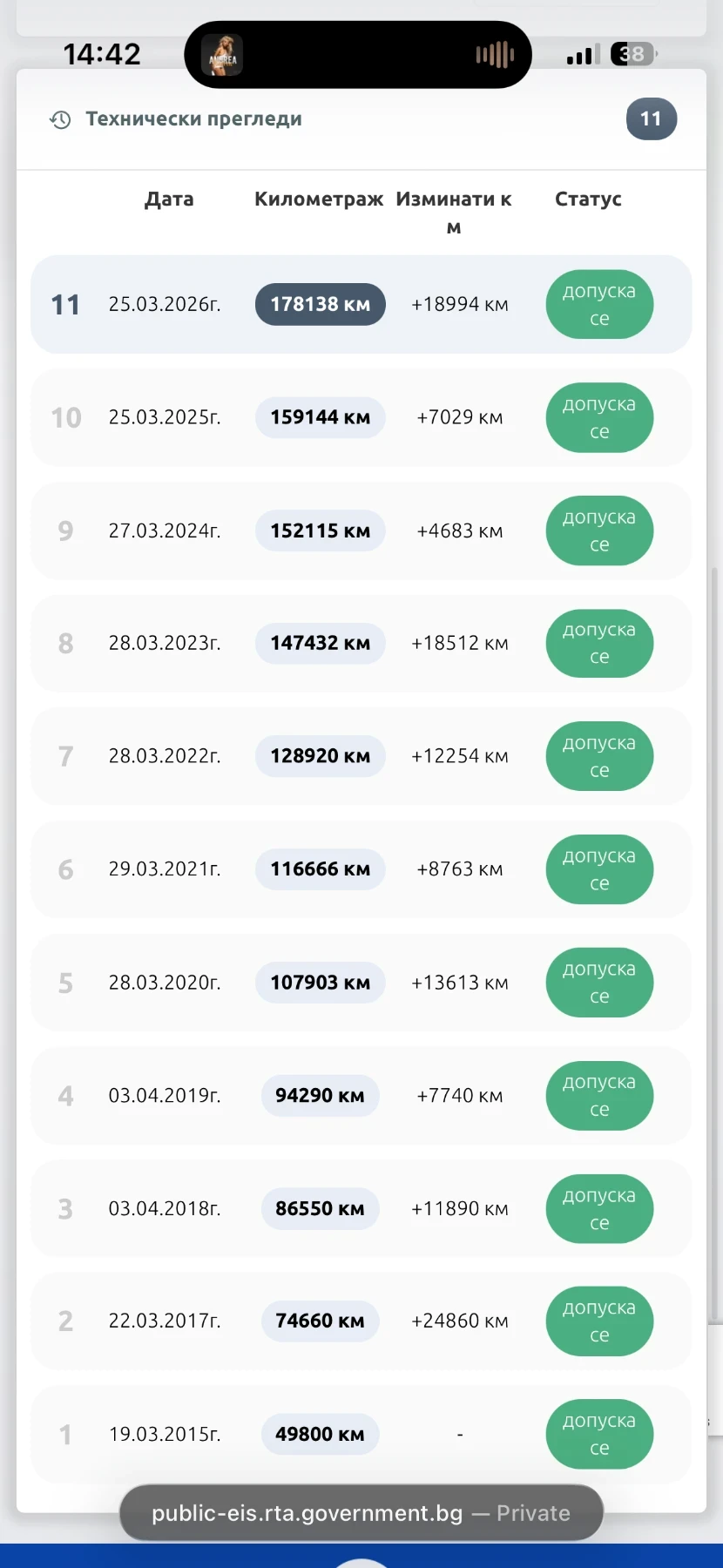
Task: Click the 147432 км mileage pill
Action: coord(320,643)
